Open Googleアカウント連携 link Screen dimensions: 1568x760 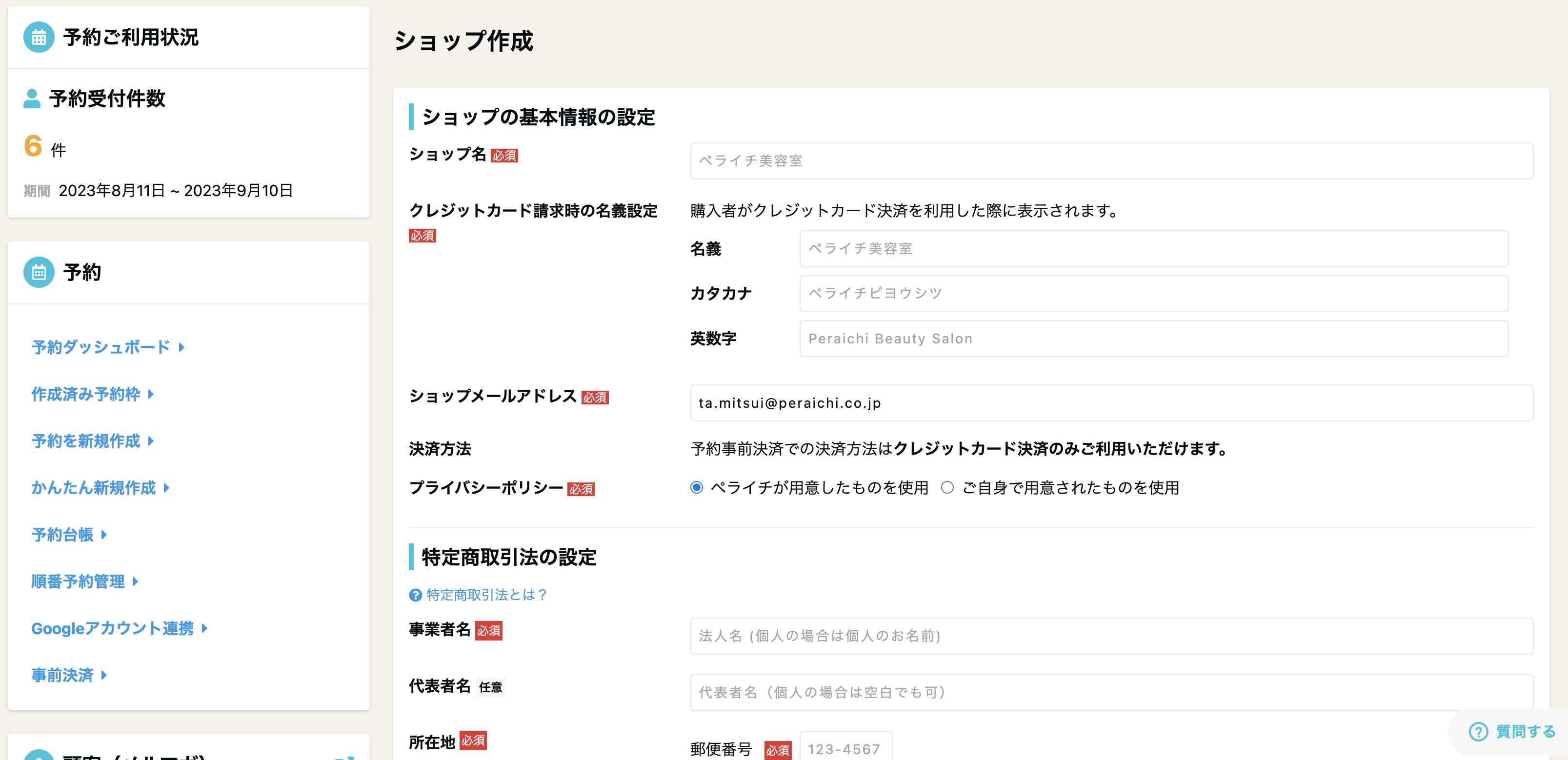113,629
